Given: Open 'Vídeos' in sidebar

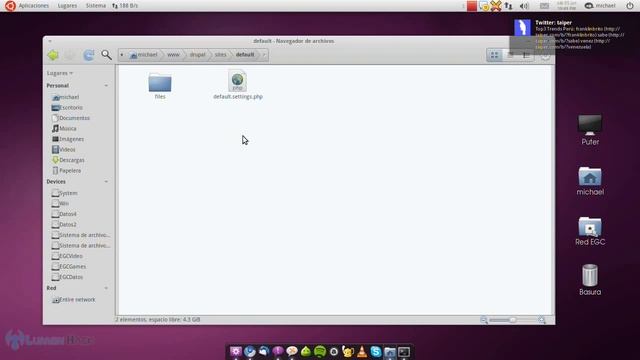Looking at the screenshot, I should (x=64, y=150).
